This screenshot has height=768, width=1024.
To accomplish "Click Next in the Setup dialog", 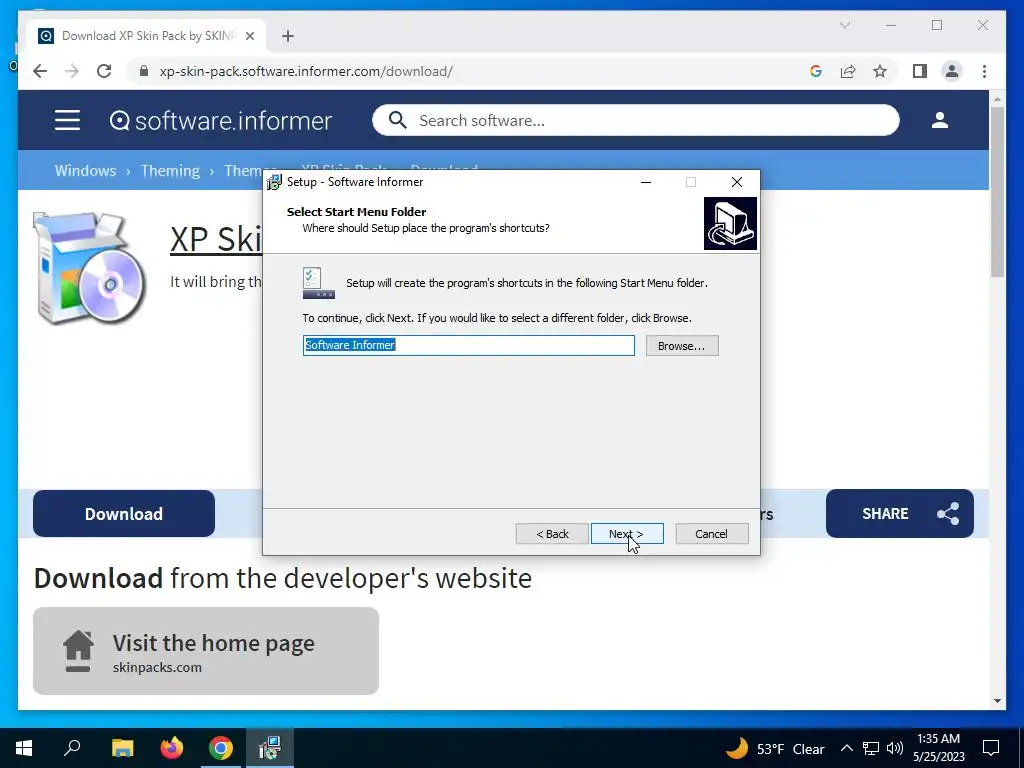I will pyautogui.click(x=627, y=534).
